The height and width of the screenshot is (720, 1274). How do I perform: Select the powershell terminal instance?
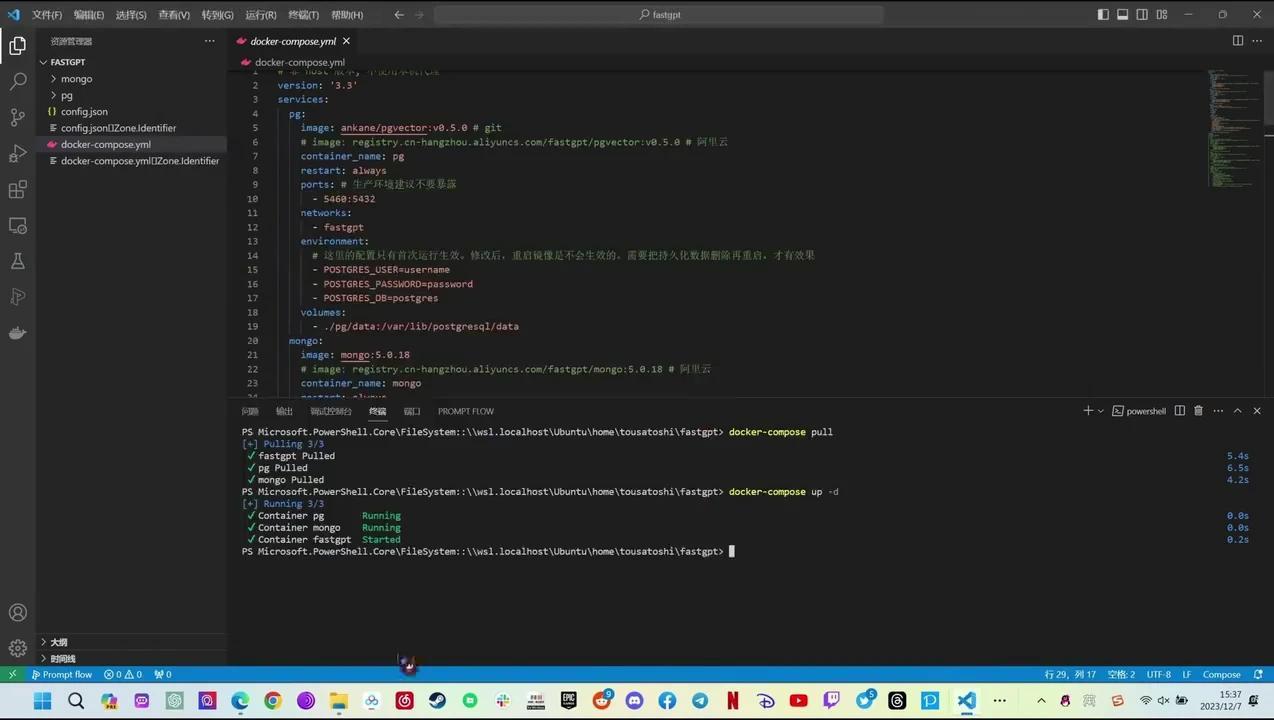[x=1139, y=411]
